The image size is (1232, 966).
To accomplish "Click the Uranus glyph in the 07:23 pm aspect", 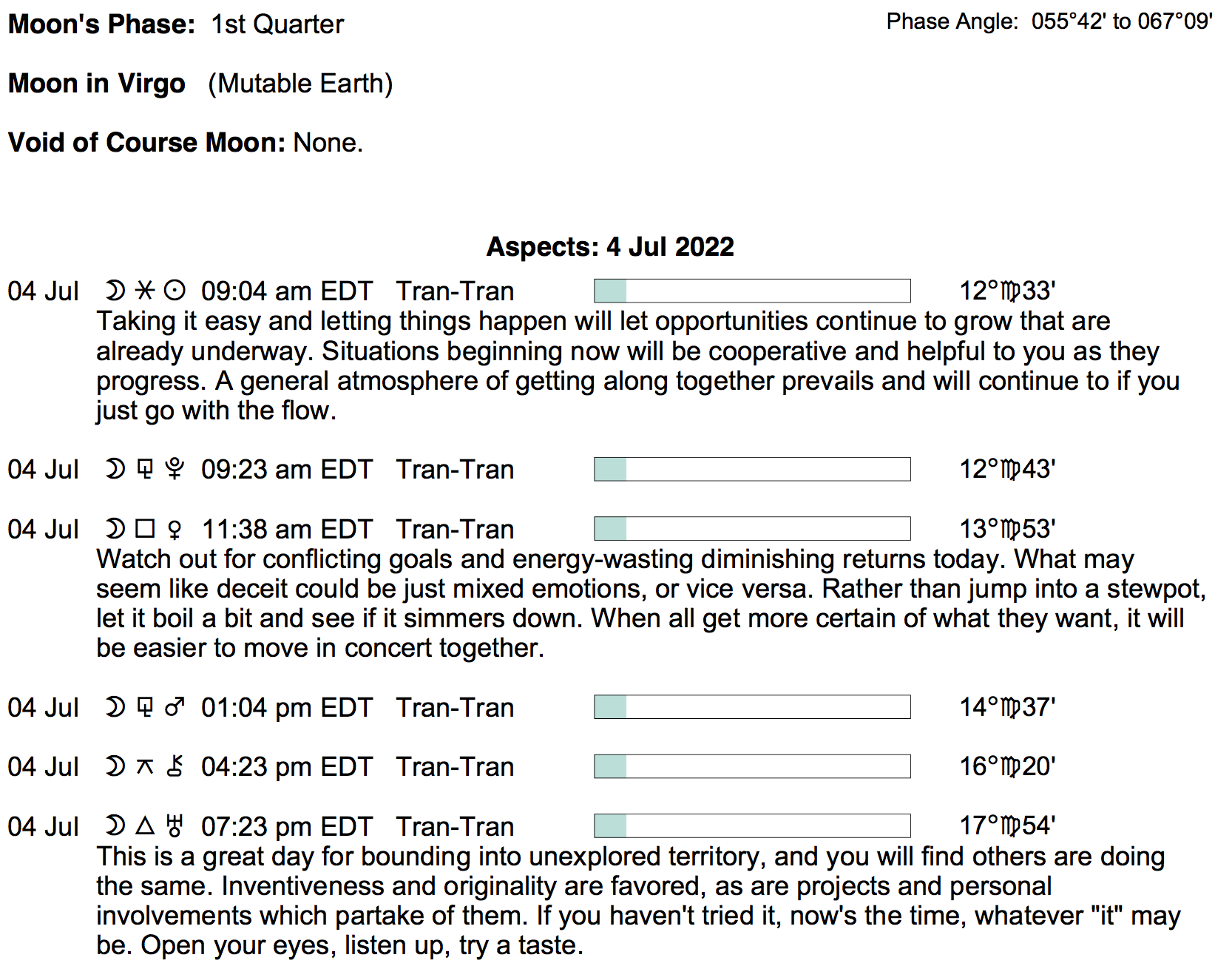I will point(175,825).
